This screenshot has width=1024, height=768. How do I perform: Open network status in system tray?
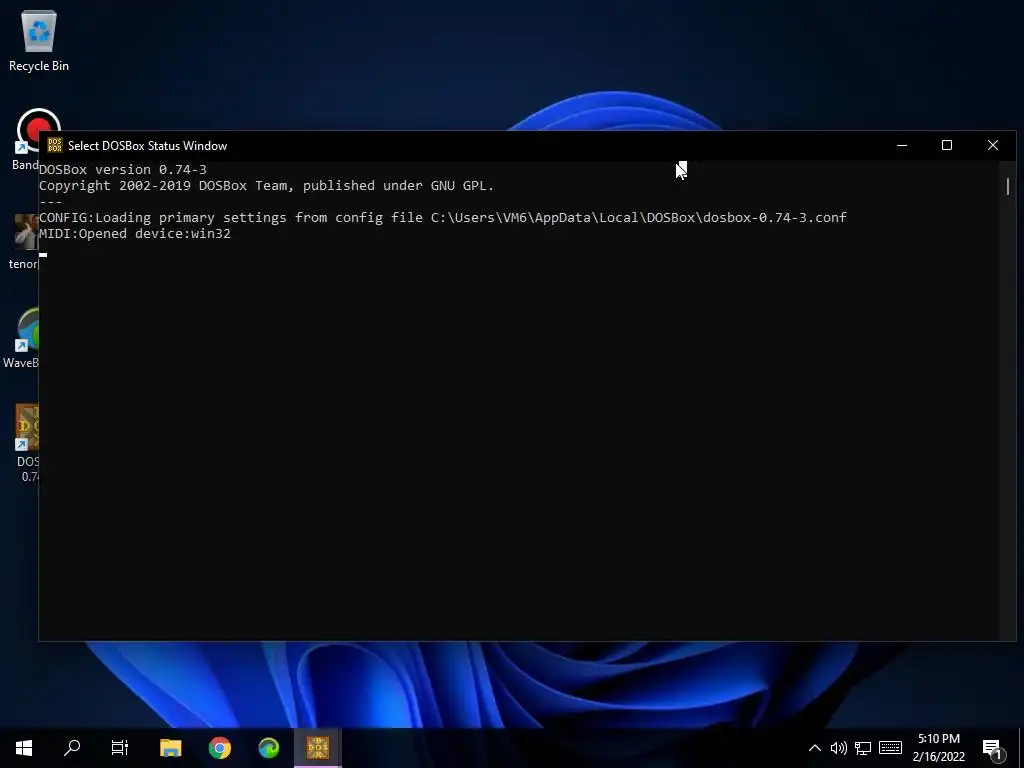pyautogui.click(x=863, y=748)
